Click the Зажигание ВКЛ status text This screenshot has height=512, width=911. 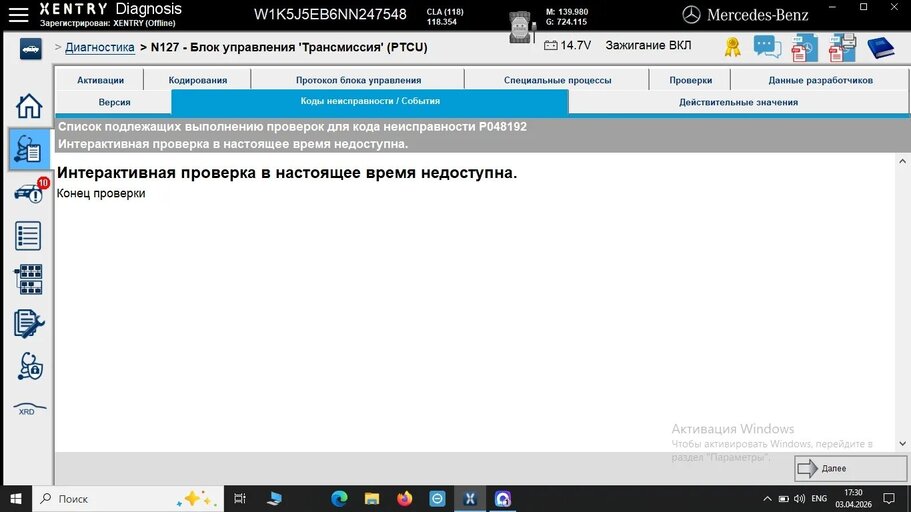(x=648, y=45)
